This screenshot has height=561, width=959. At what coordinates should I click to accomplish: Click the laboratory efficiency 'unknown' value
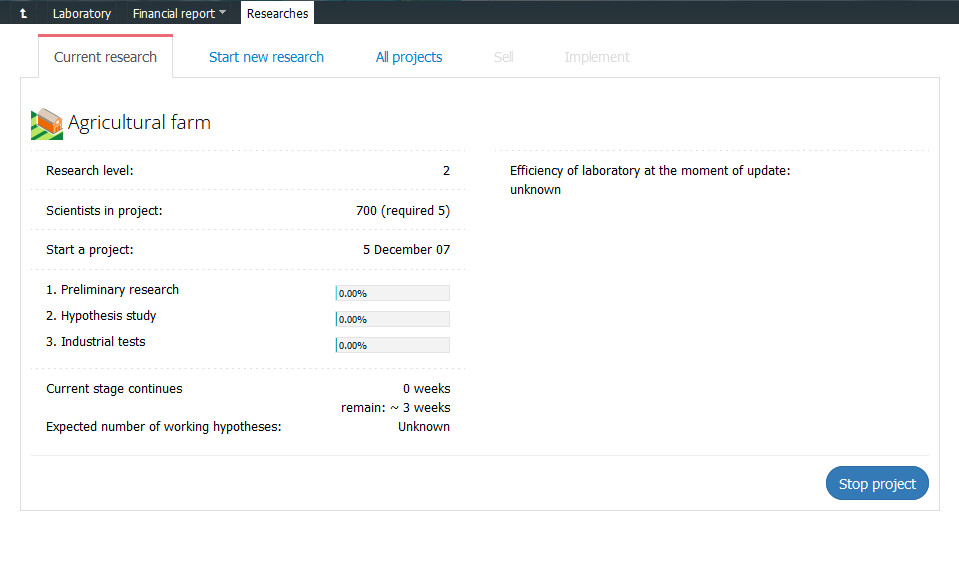click(535, 190)
